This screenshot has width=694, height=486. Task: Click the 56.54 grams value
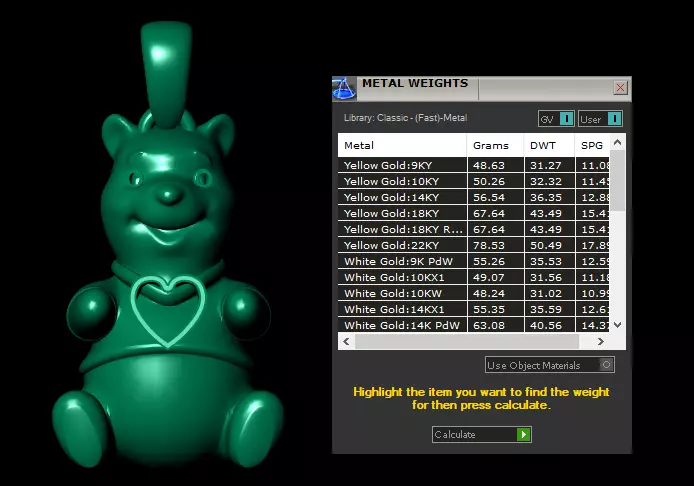[489, 197]
